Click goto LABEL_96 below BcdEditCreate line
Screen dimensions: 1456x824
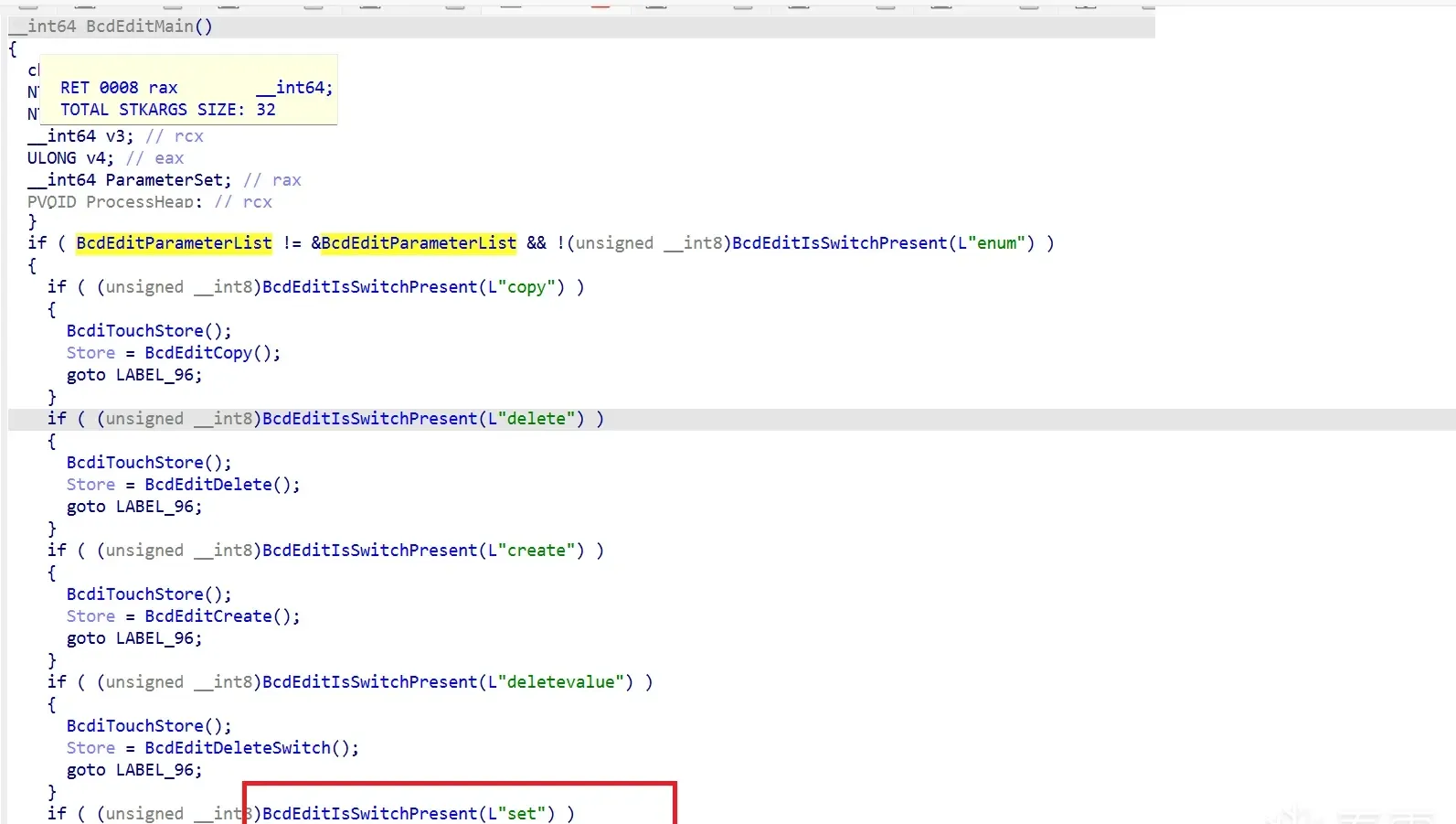point(134,638)
